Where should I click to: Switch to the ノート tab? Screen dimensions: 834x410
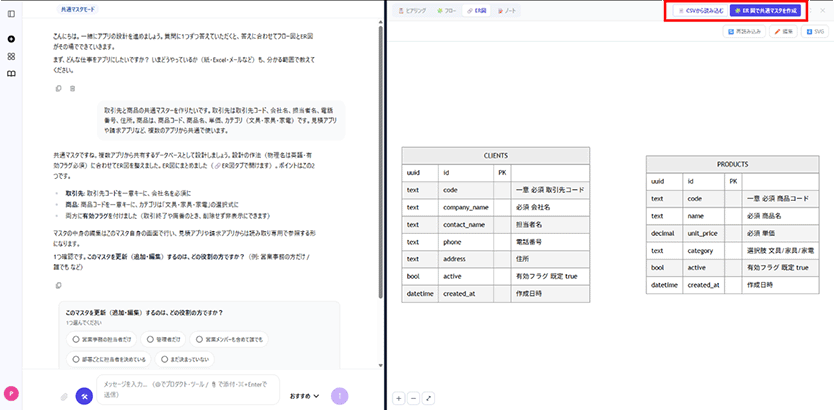506,11
